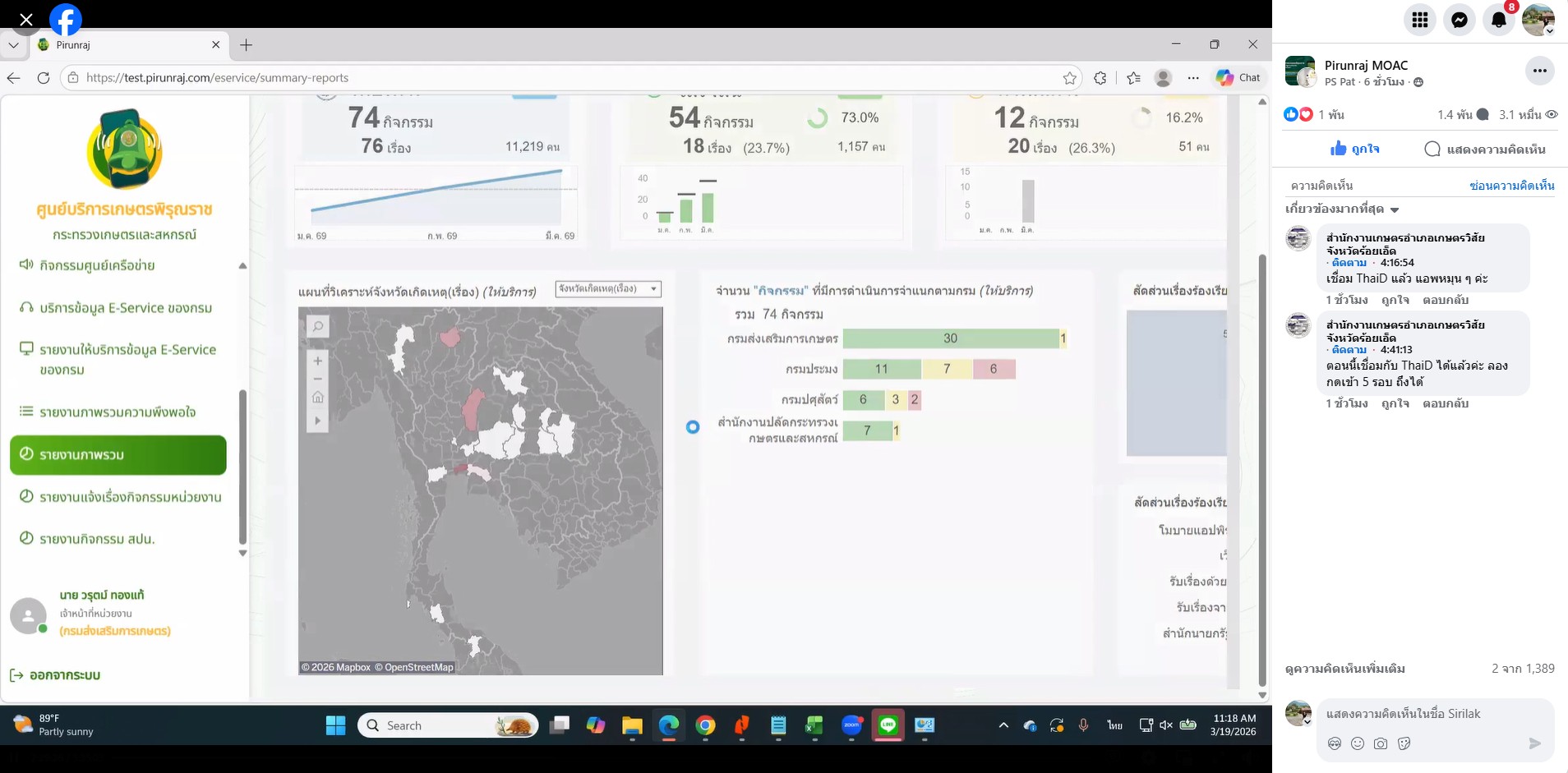Screen dimensions: 1568x773
Task: Open จังหวัดเกิดเหตุ(เรื่อง) map dropdown
Action: coord(607,289)
